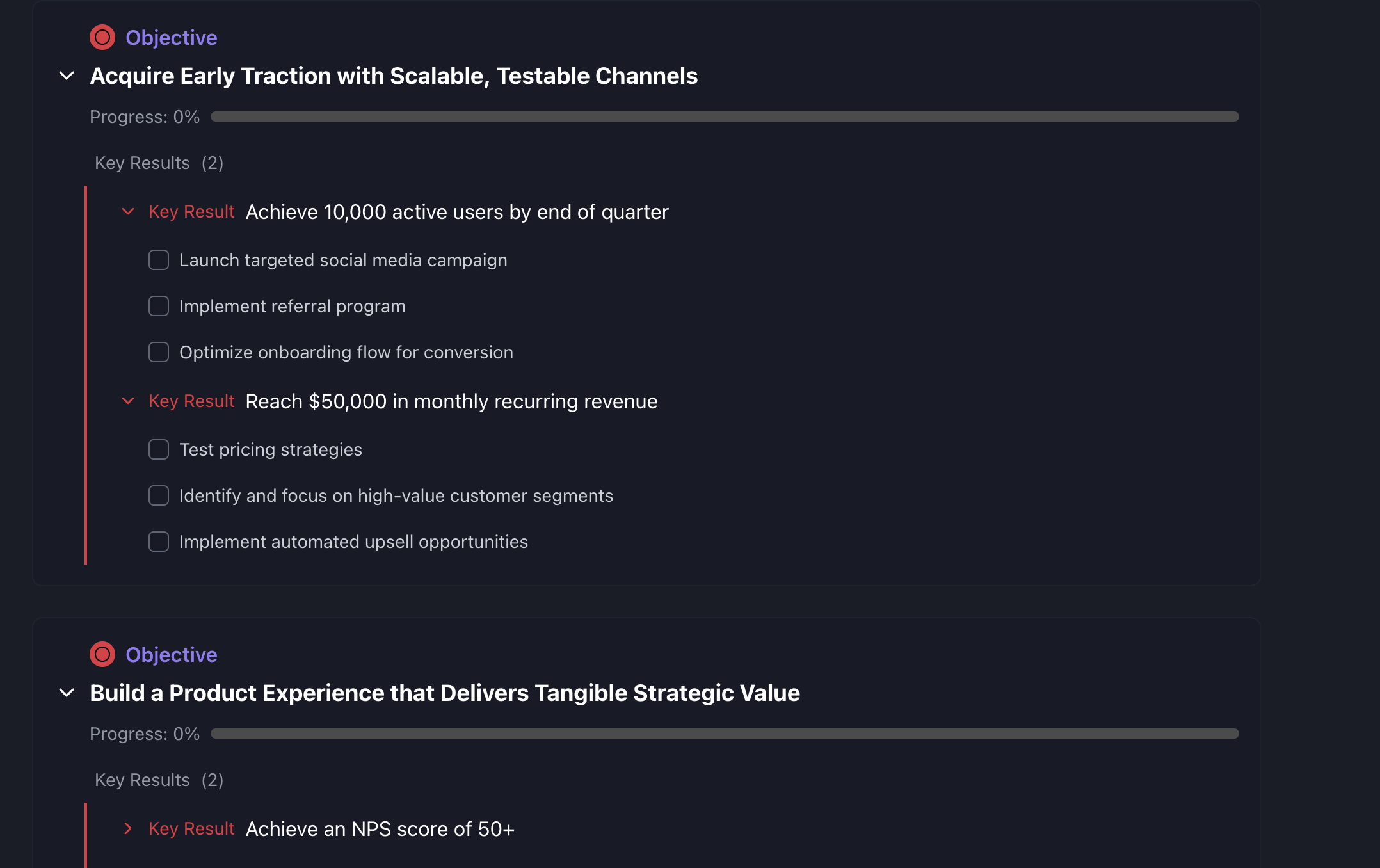Click the Achieve an NPS score of 50+ text
The image size is (1380, 868).
tap(380, 829)
